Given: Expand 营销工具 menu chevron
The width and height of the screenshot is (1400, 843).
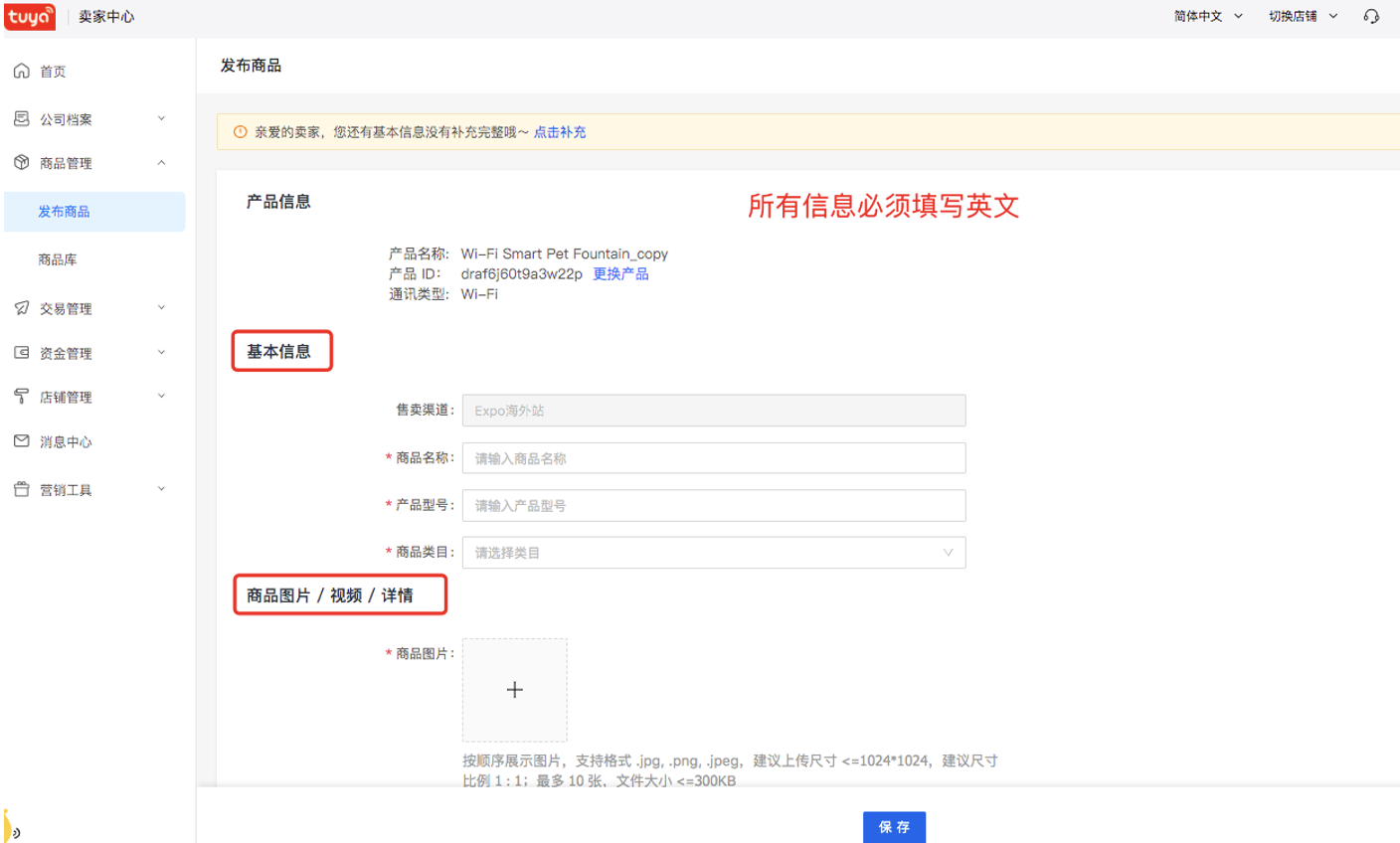Looking at the screenshot, I should (x=161, y=489).
